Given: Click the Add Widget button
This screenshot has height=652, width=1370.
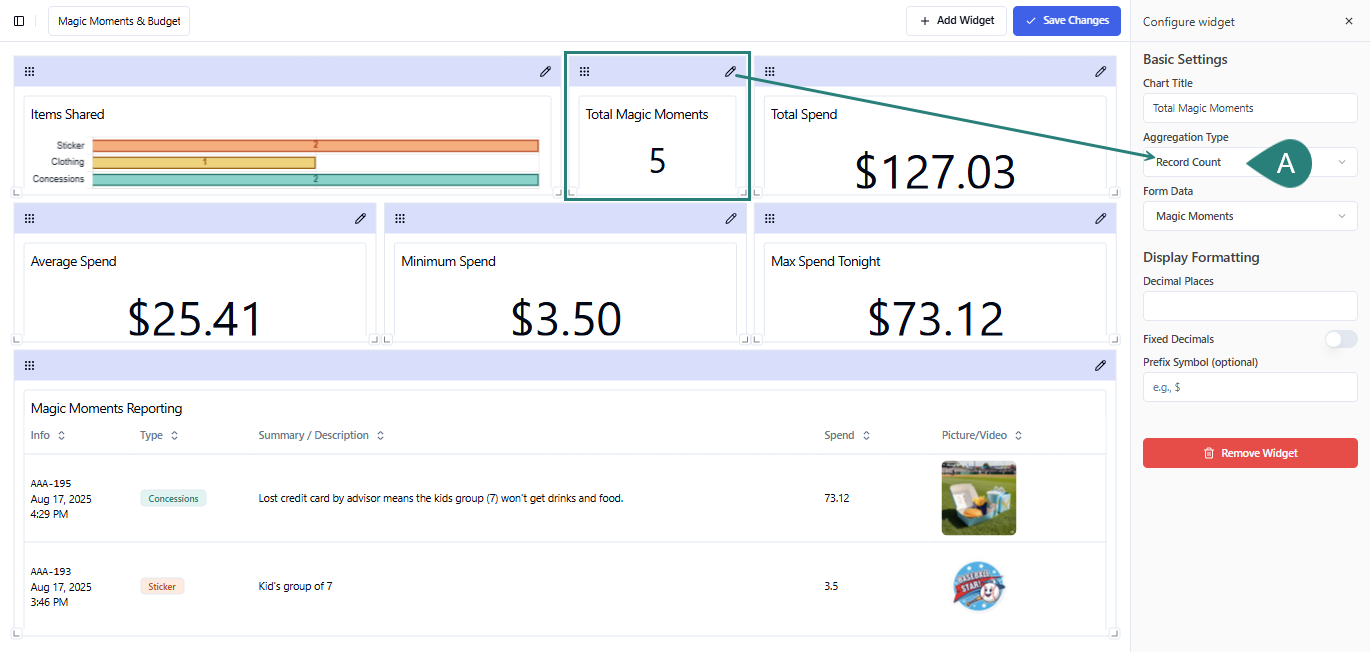Looking at the screenshot, I should pos(956,21).
